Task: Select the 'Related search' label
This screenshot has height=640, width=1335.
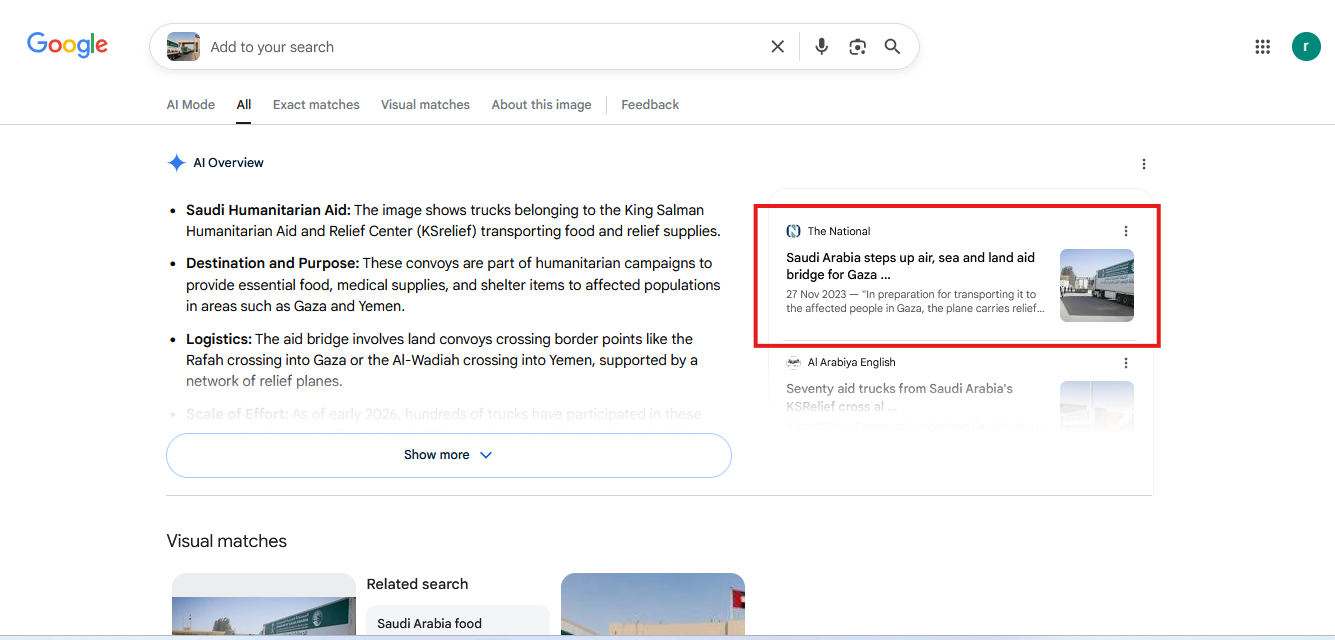Action: (417, 584)
